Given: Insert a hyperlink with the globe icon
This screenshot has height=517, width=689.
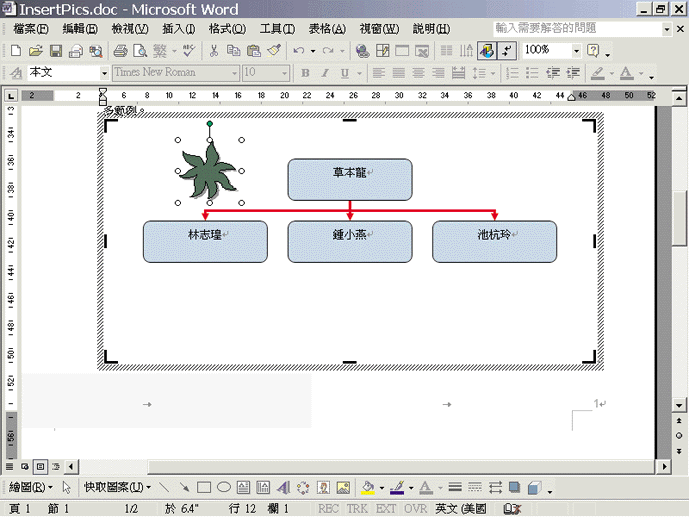Looking at the screenshot, I should (x=362, y=51).
